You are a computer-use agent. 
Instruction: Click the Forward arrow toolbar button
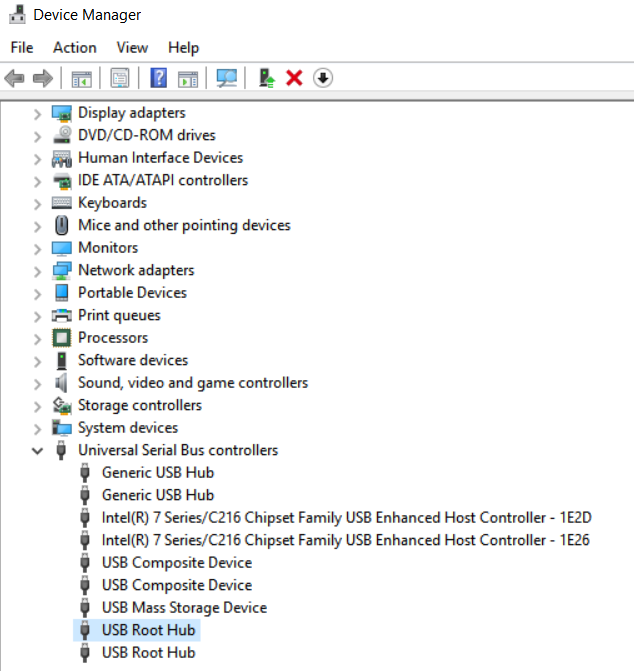pyautogui.click(x=43, y=78)
